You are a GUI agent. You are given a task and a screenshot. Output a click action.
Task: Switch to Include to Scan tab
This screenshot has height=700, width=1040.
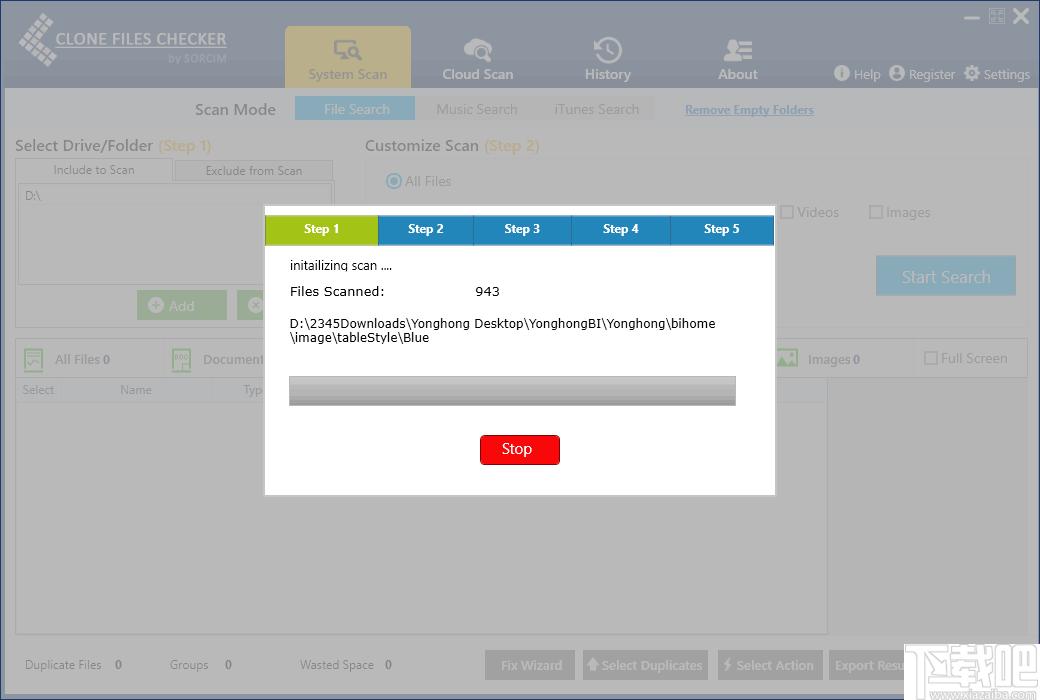94,170
